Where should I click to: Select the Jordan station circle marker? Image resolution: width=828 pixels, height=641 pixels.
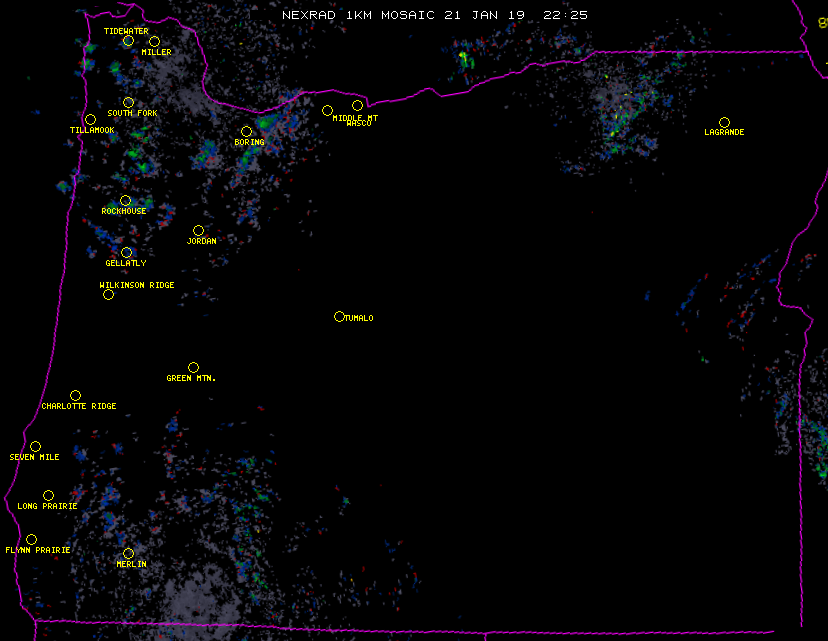(x=198, y=230)
